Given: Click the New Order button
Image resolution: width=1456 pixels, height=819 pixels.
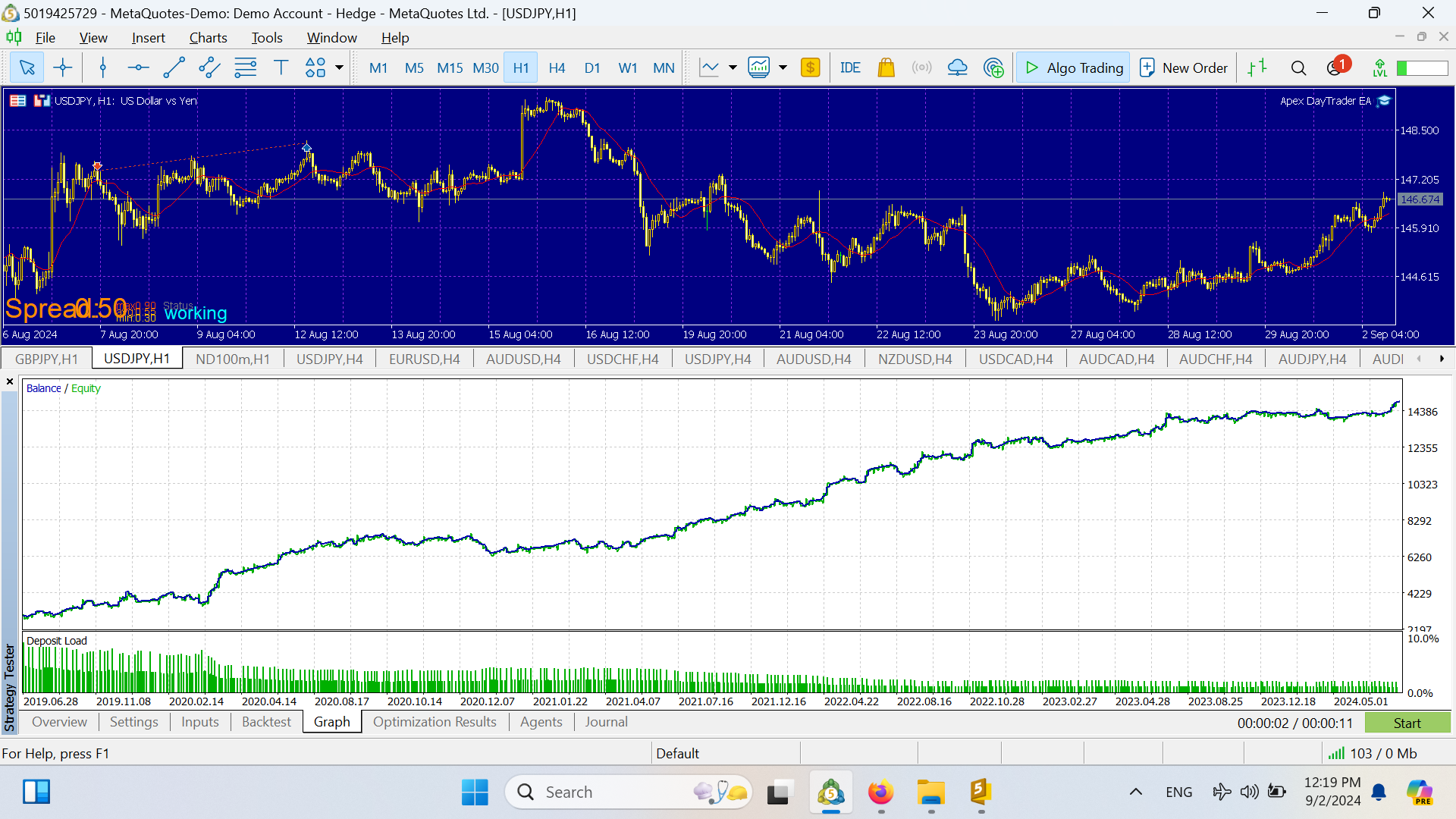Looking at the screenshot, I should (1183, 67).
